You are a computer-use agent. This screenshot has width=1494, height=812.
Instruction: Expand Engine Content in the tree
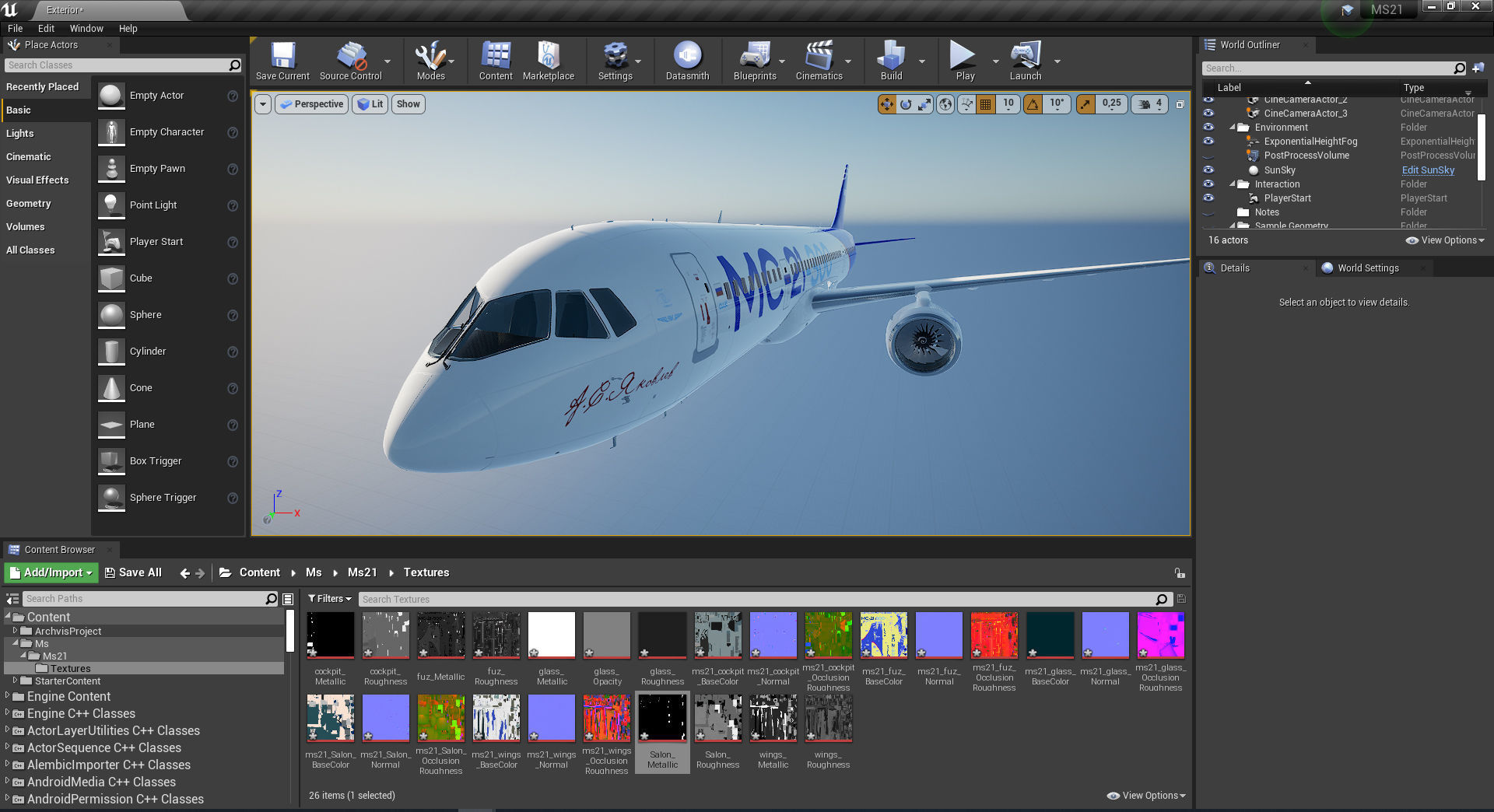(x=8, y=696)
